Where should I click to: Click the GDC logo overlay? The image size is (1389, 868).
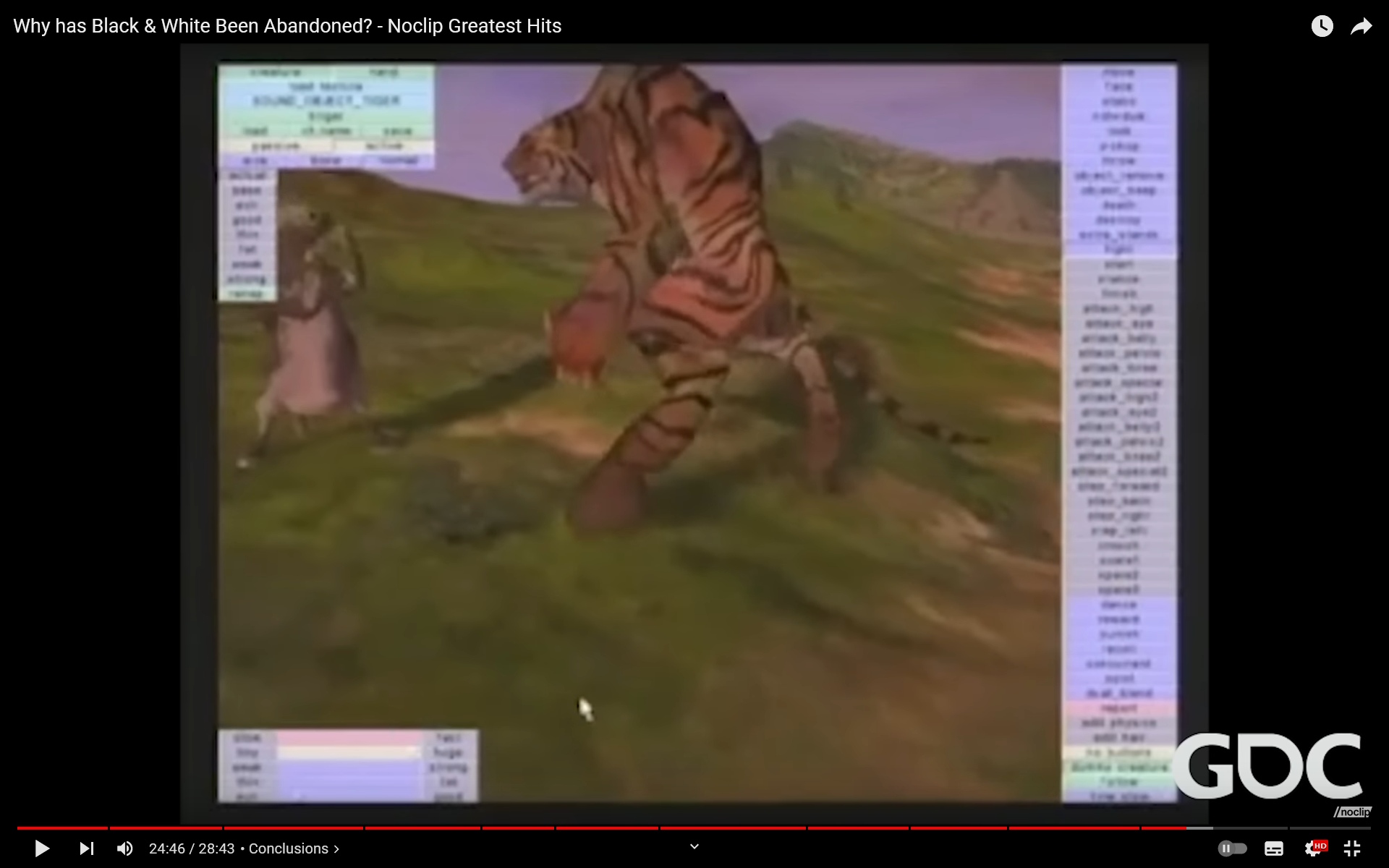tap(1267, 767)
